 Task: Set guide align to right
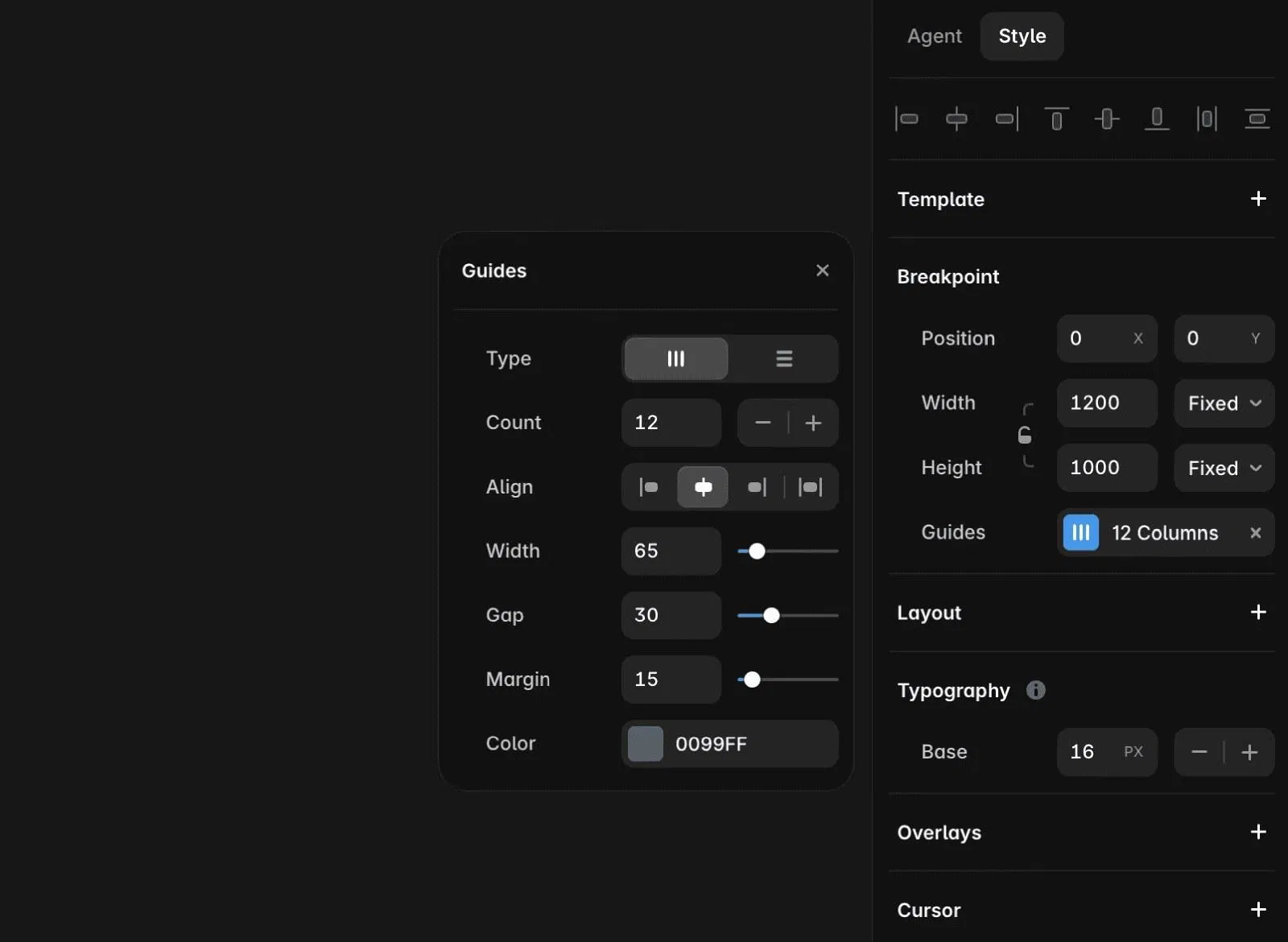pos(757,487)
